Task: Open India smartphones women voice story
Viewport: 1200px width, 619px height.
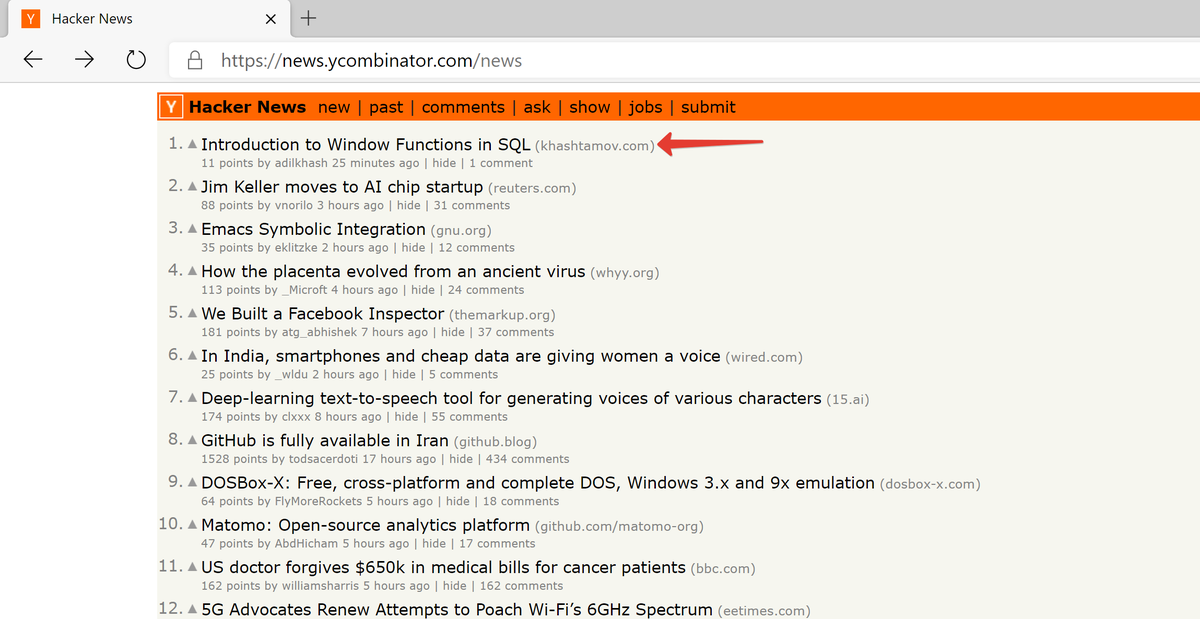Action: tap(461, 356)
